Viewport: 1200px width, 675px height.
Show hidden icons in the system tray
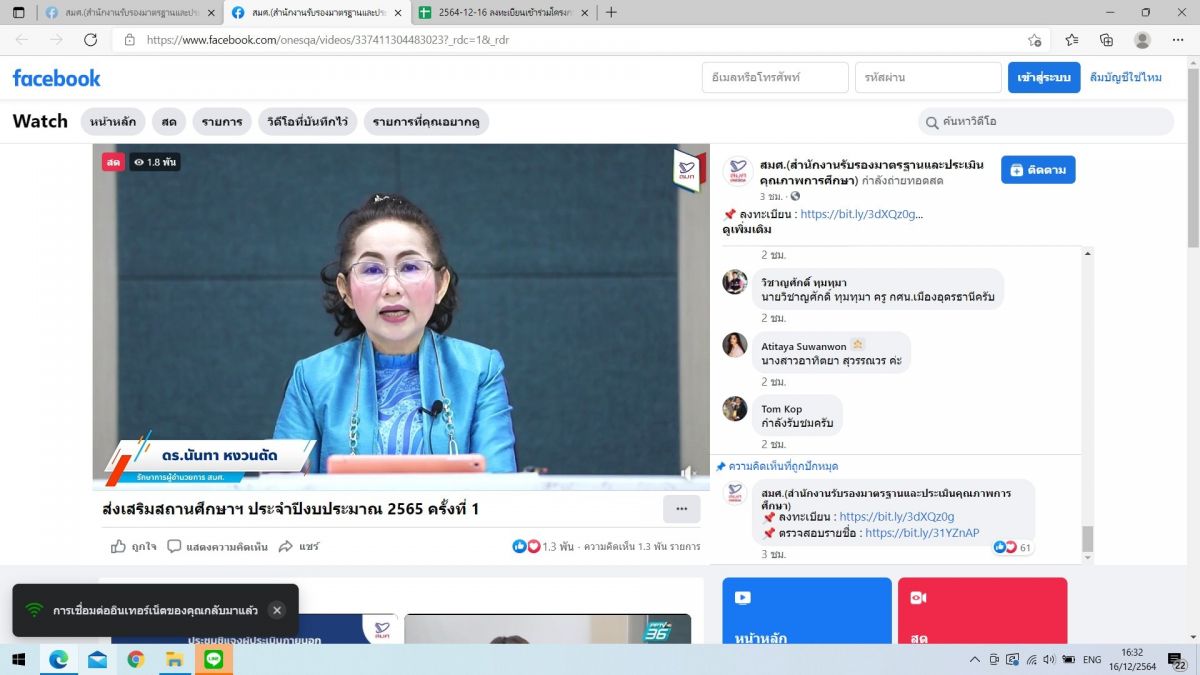(x=975, y=660)
